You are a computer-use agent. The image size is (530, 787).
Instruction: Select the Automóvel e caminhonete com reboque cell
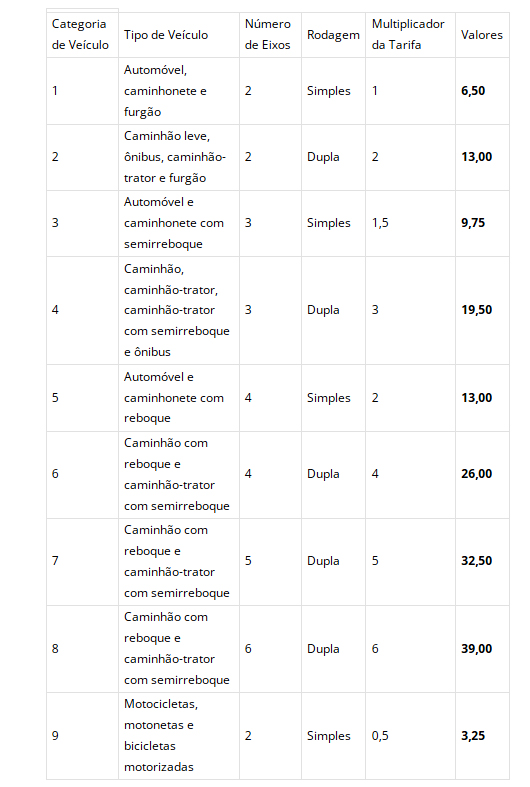click(179, 398)
